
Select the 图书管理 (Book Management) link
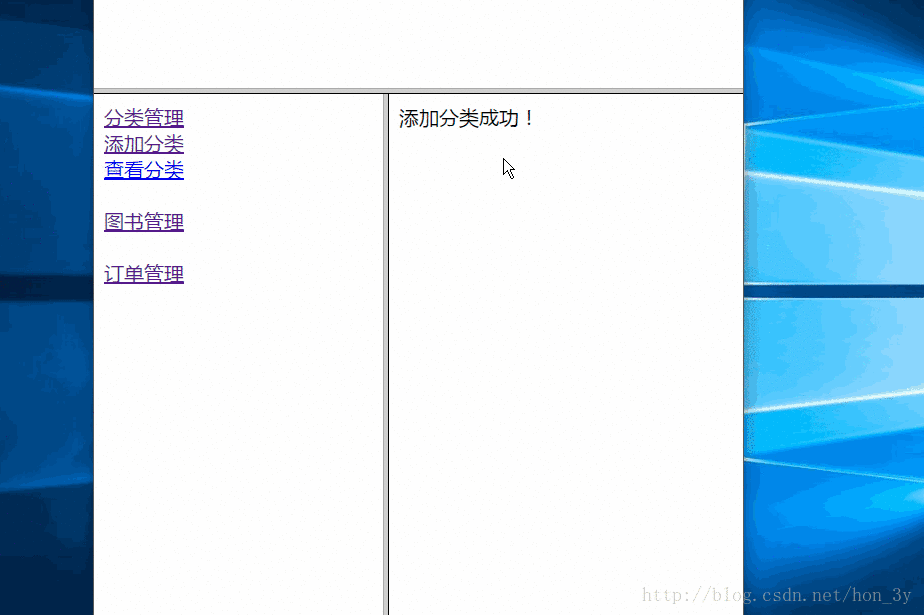[143, 221]
